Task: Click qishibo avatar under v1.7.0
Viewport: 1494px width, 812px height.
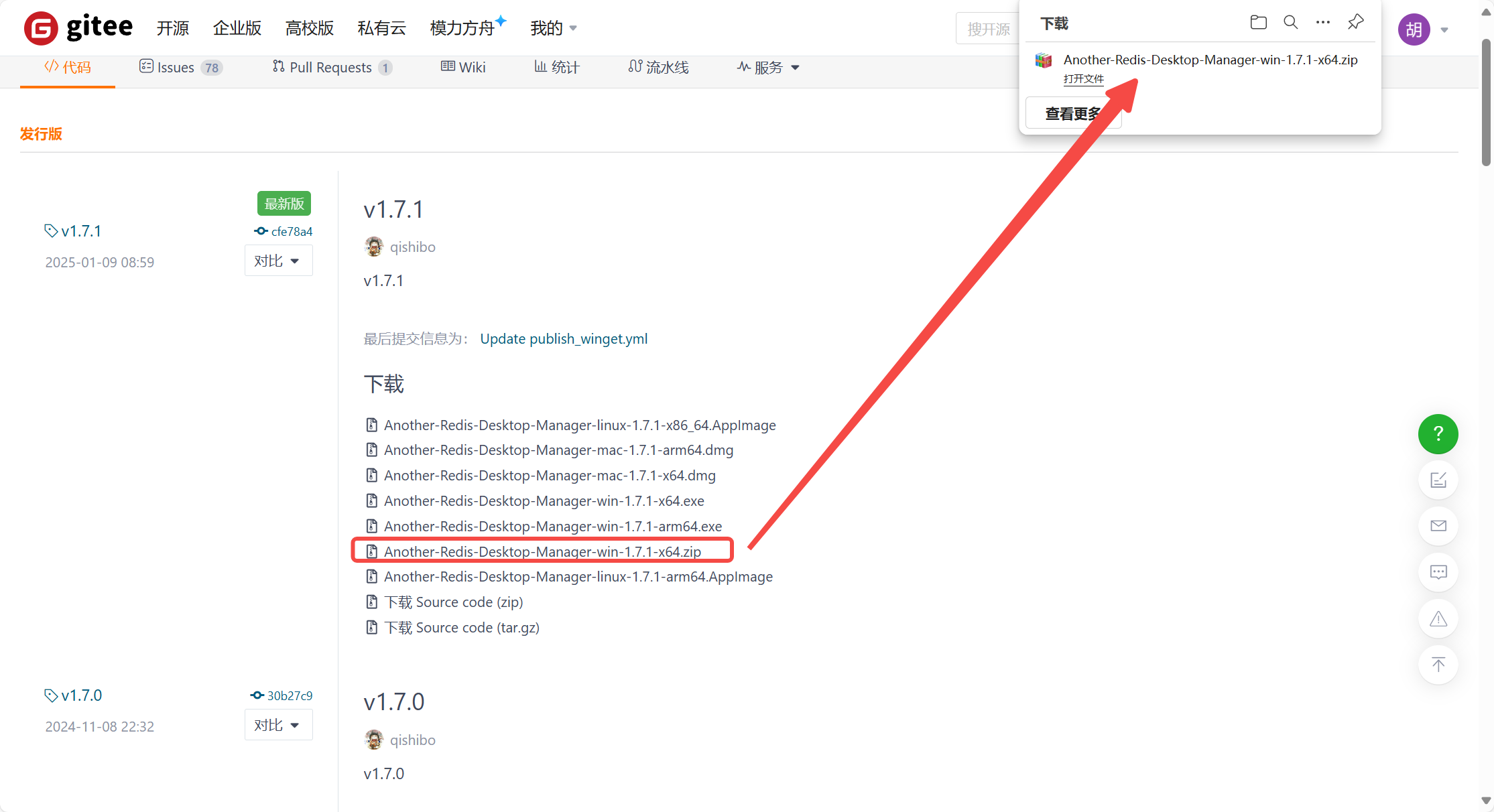Action: pyautogui.click(x=374, y=740)
